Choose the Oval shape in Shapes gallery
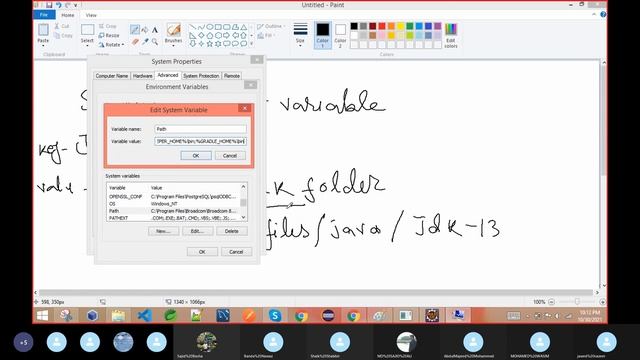The image size is (640, 360). pyautogui.click(x=210, y=27)
